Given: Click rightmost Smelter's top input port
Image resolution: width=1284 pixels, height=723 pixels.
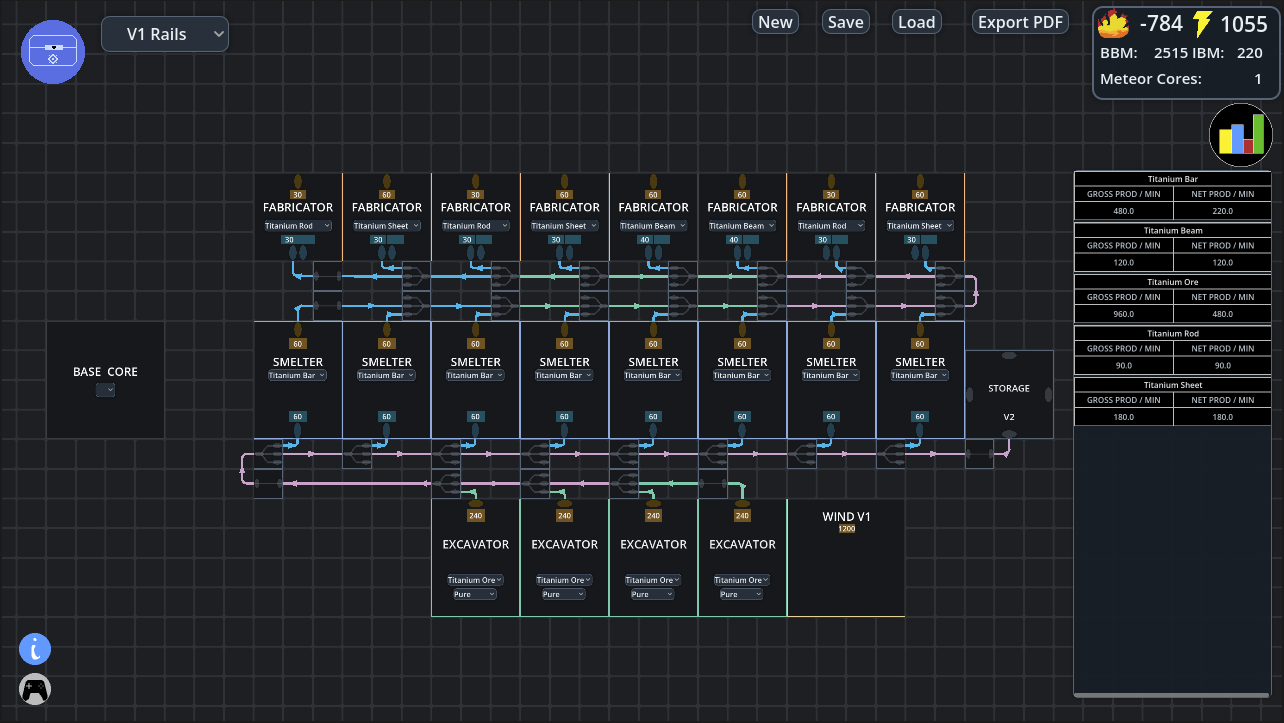Looking at the screenshot, I should pyautogui.click(x=920, y=330).
